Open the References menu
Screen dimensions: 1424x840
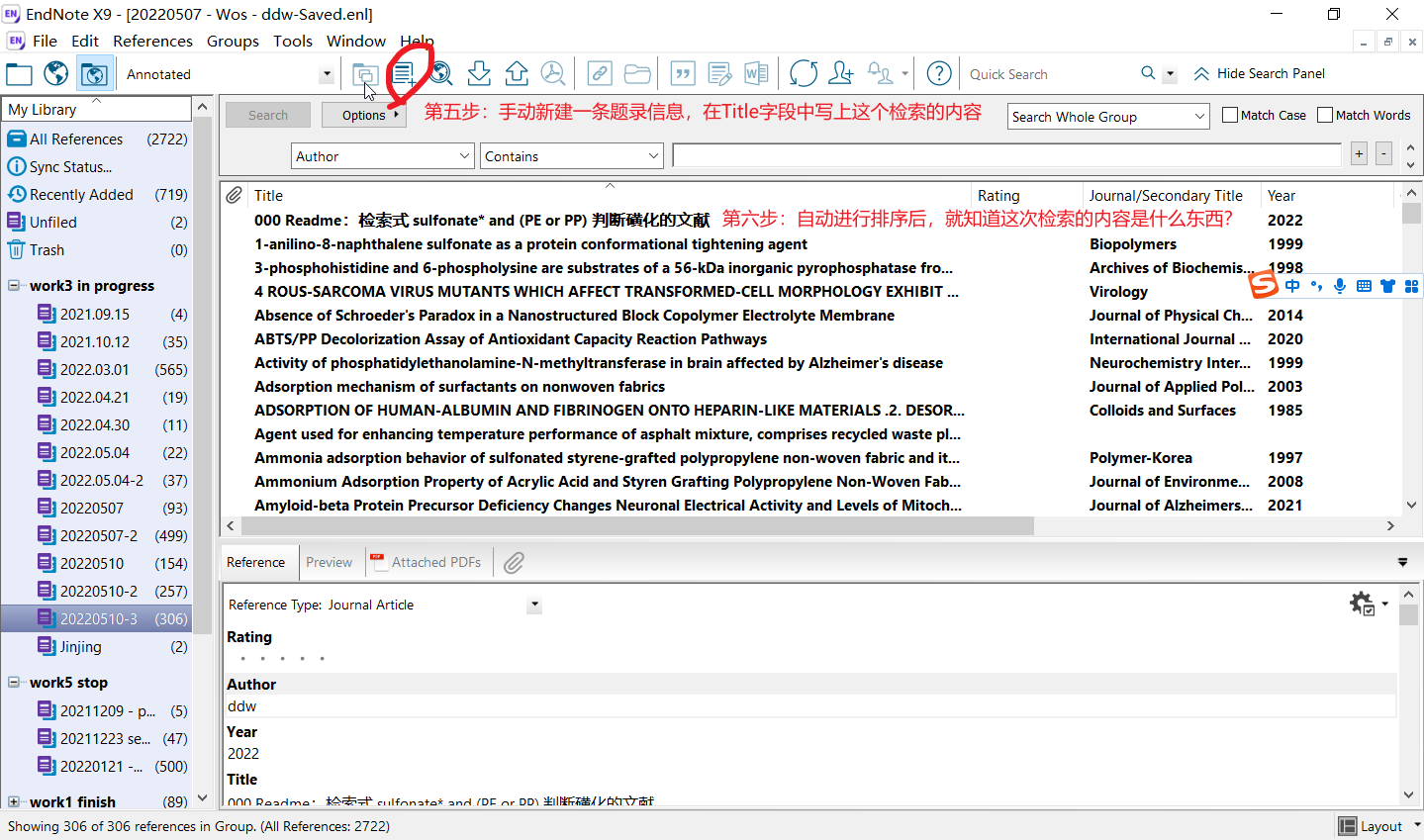click(152, 41)
